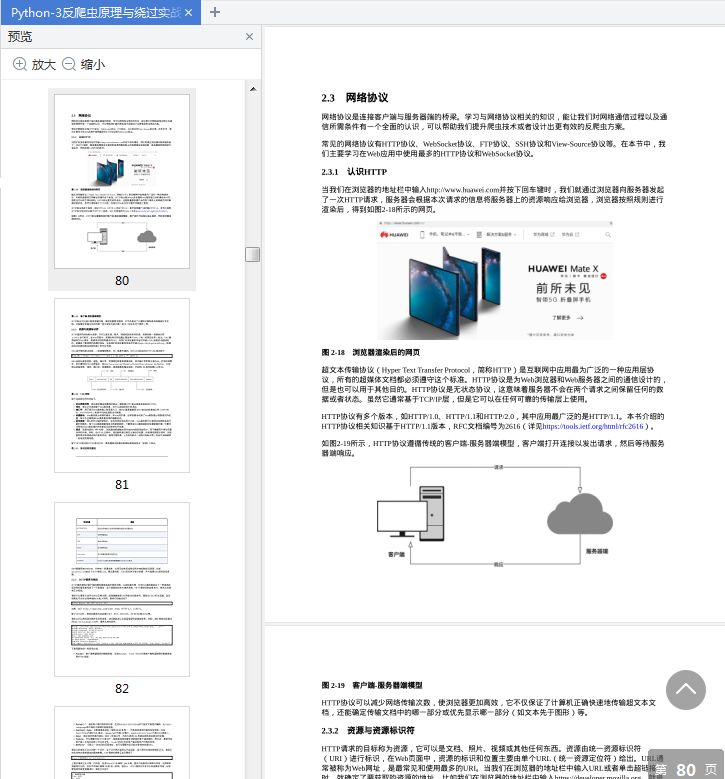Screen dimensions: 725x779
Task: Click the 图 2-19 客户端-服务器端模型 caption
Action: [x=372, y=685]
